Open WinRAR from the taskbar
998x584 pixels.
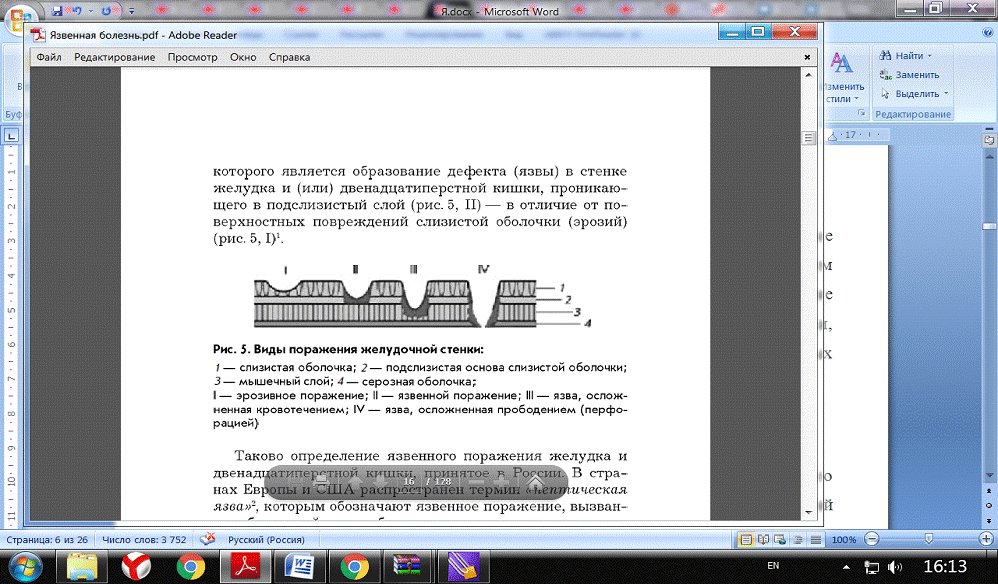[x=410, y=567]
